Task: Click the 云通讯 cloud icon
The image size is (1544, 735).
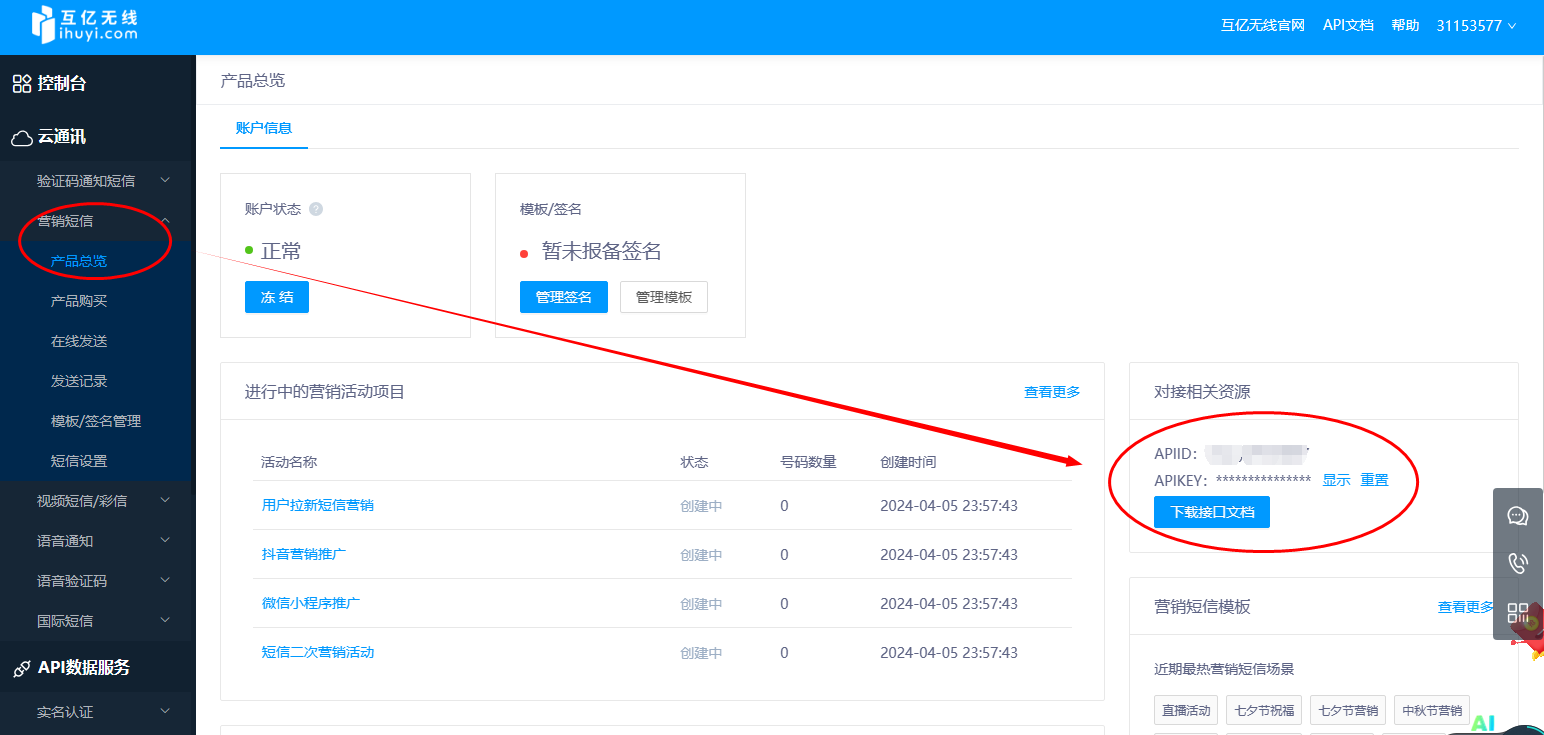Action: pos(22,138)
